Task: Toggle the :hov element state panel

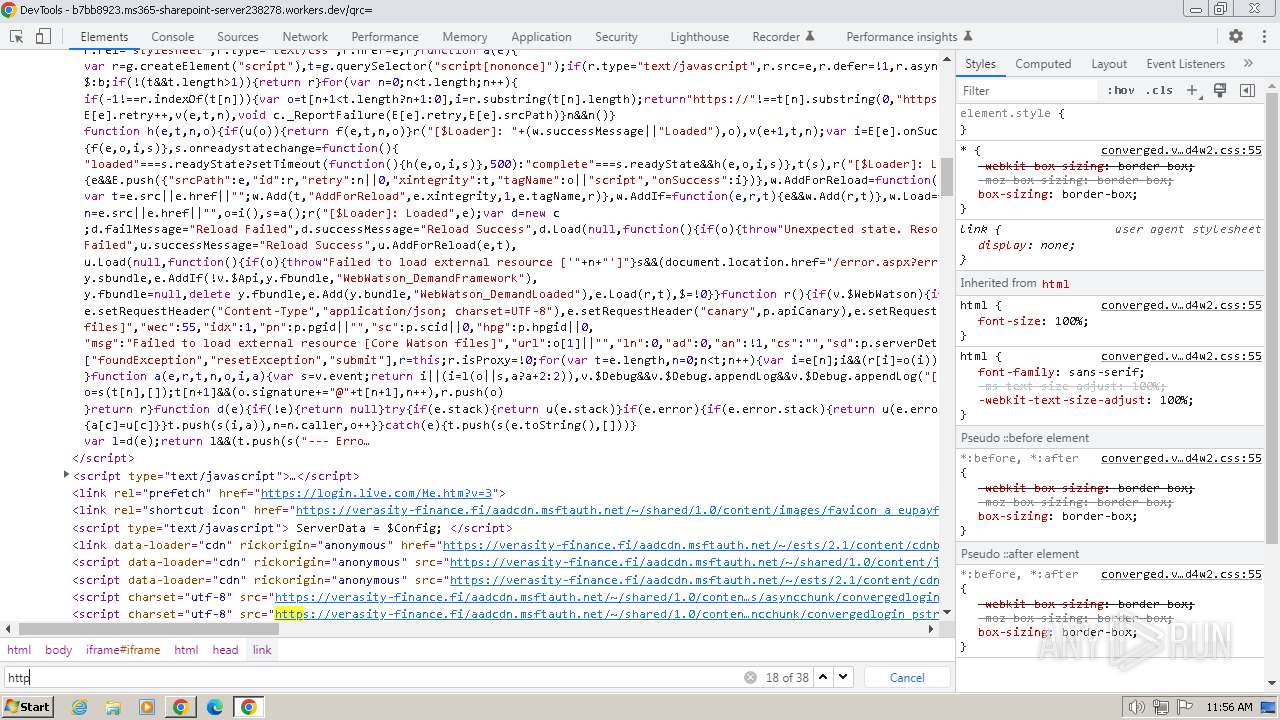Action: click(x=1121, y=90)
